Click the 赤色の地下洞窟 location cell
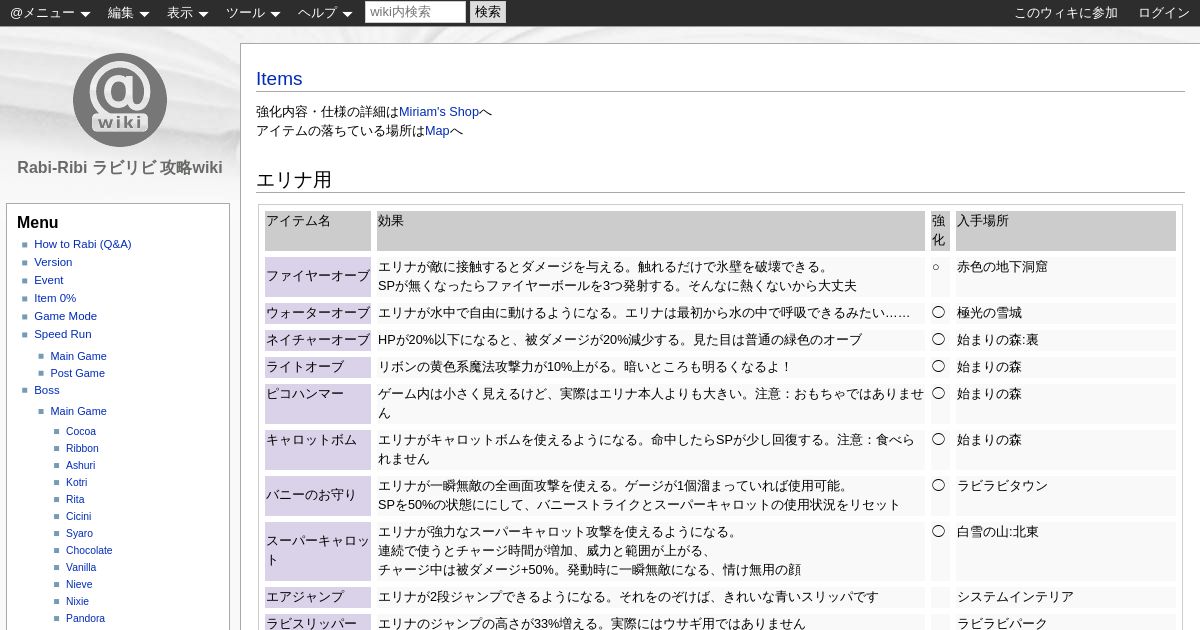The height and width of the screenshot is (630, 1200). pyautogui.click(x=1066, y=277)
